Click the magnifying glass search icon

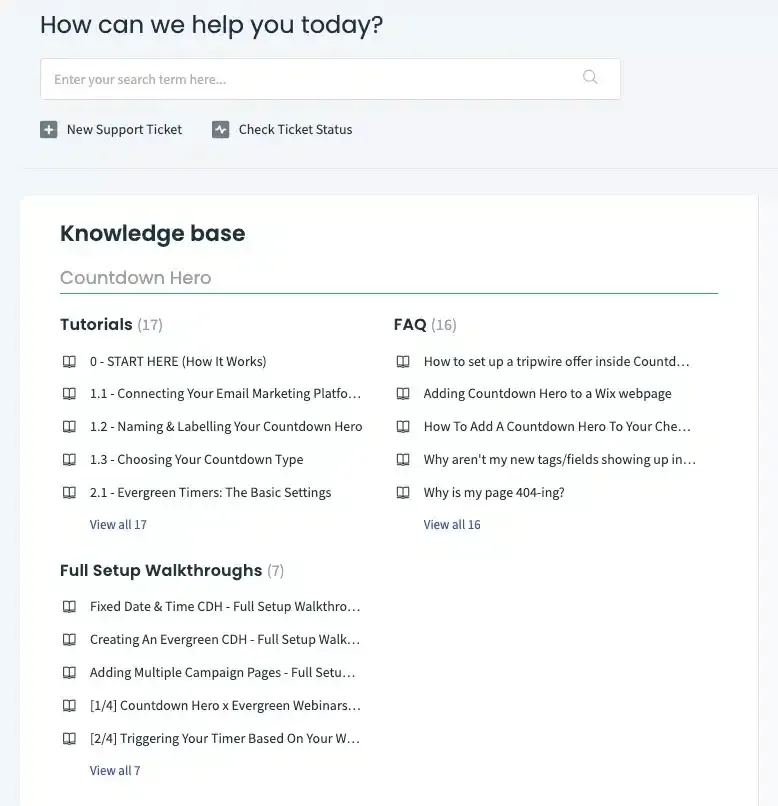coord(590,77)
